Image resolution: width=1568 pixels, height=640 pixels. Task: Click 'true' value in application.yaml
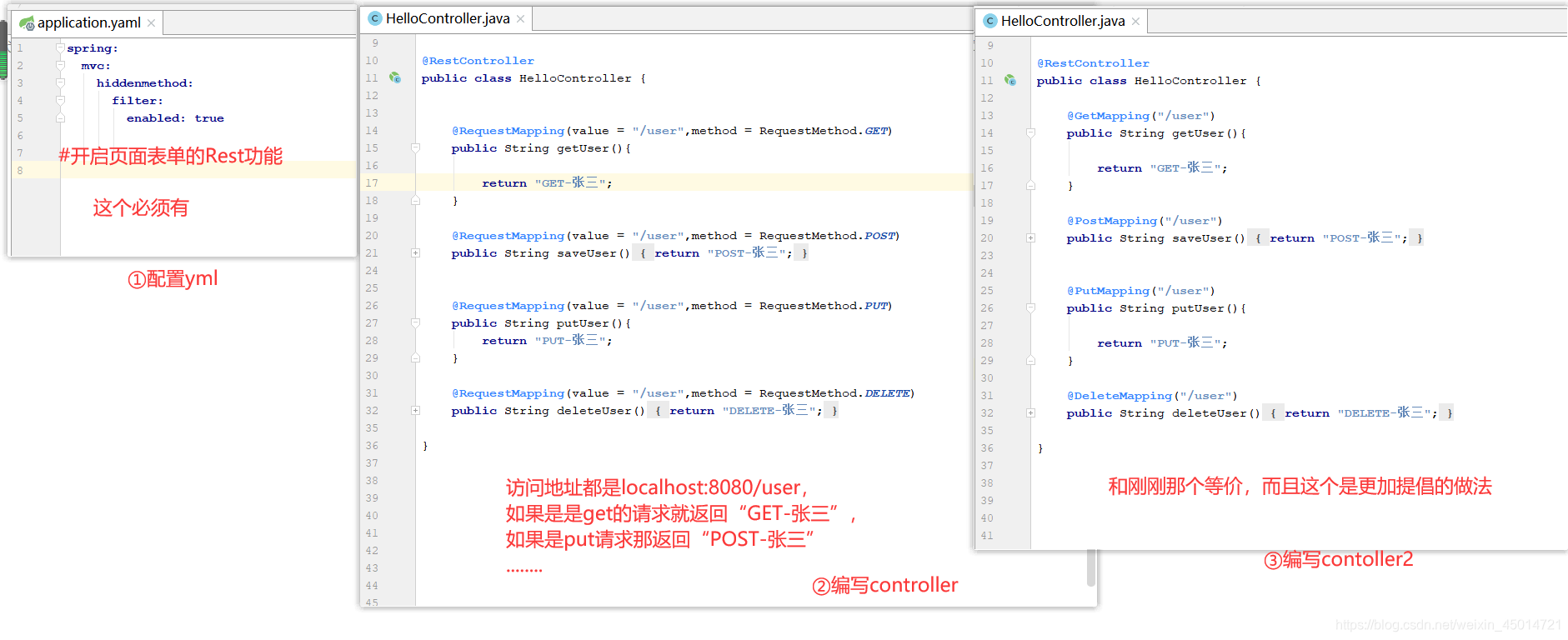pos(209,118)
